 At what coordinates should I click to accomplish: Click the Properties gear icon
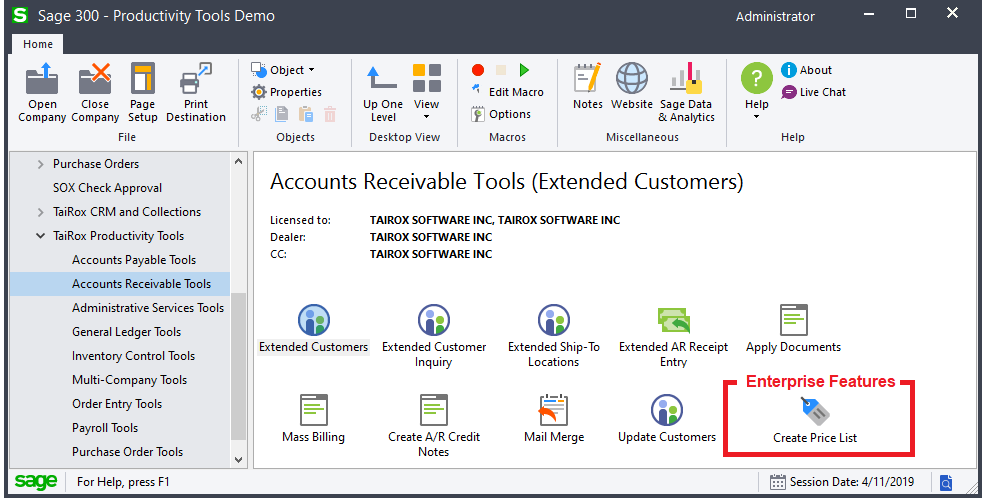click(258, 92)
